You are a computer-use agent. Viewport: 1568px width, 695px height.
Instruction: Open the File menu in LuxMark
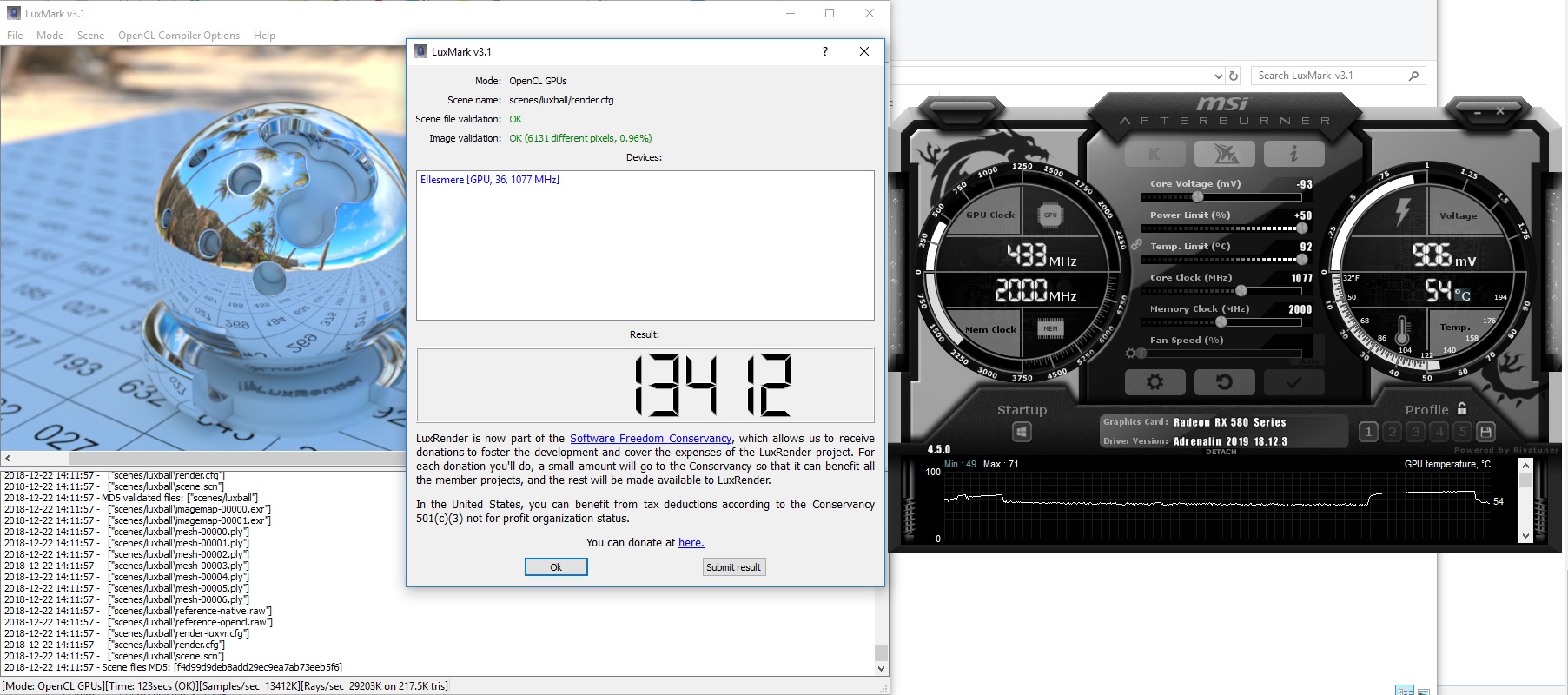(15, 36)
